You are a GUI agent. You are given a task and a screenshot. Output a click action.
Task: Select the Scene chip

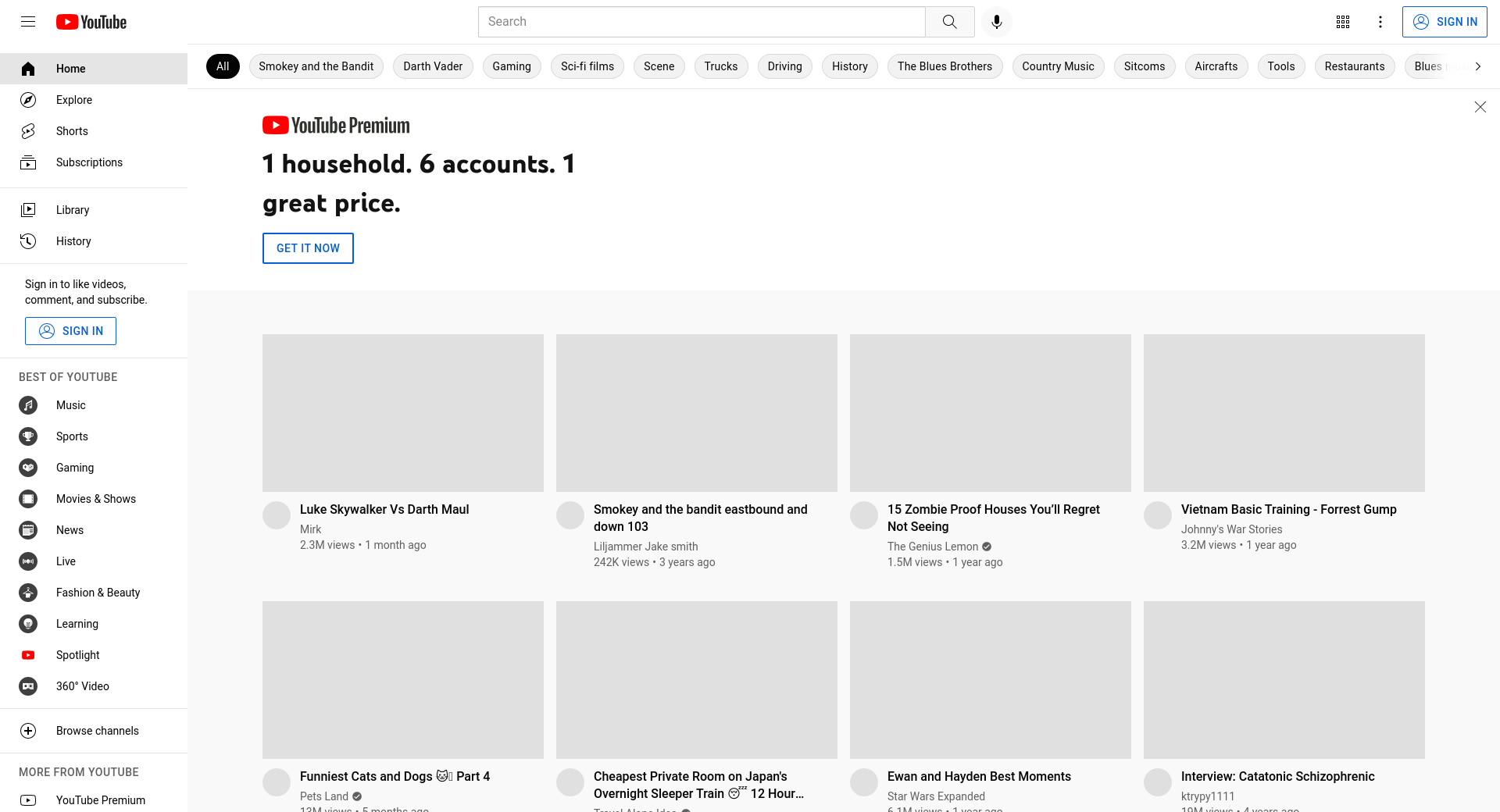pos(659,66)
